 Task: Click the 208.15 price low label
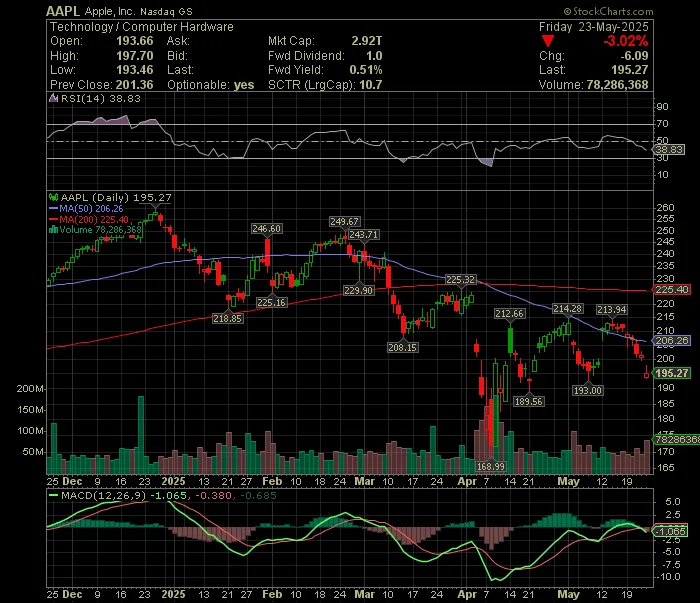tap(403, 347)
